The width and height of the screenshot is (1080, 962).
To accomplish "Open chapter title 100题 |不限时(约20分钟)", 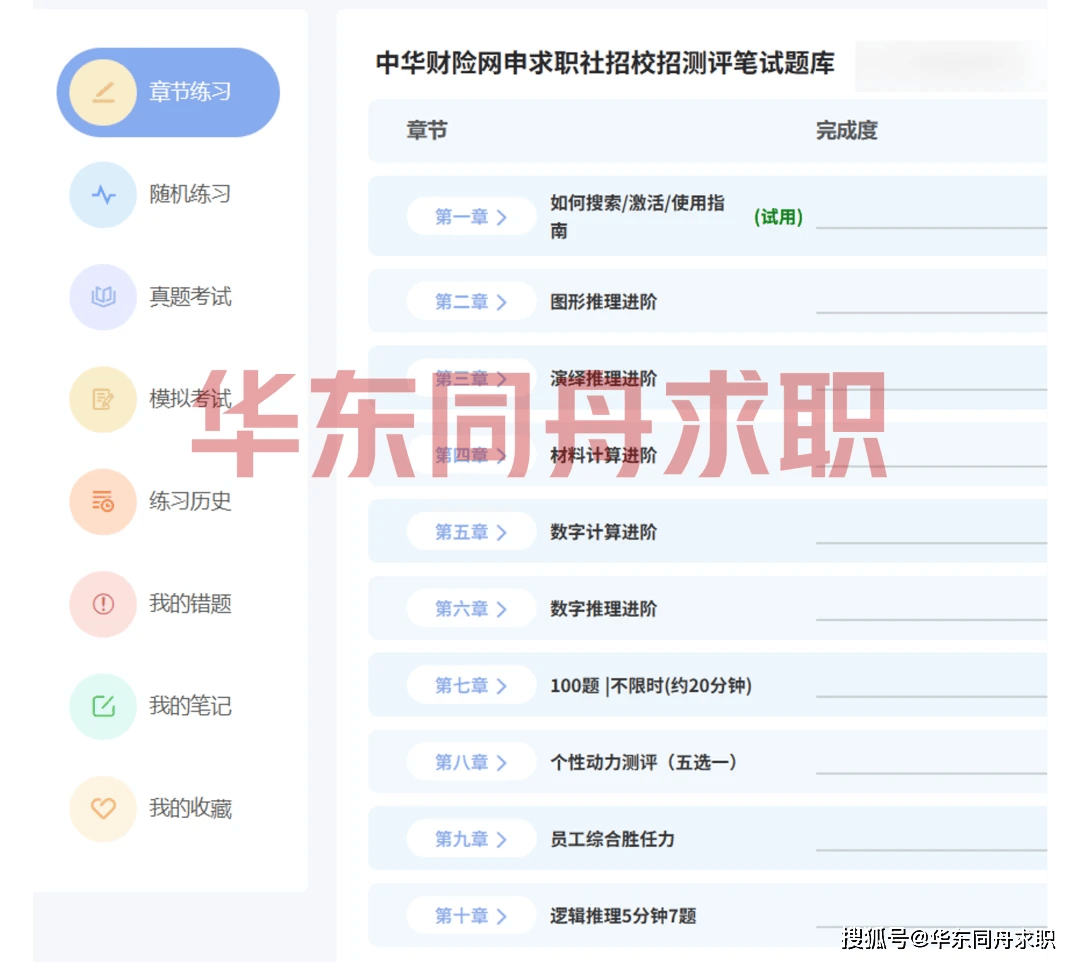I will [x=651, y=686].
